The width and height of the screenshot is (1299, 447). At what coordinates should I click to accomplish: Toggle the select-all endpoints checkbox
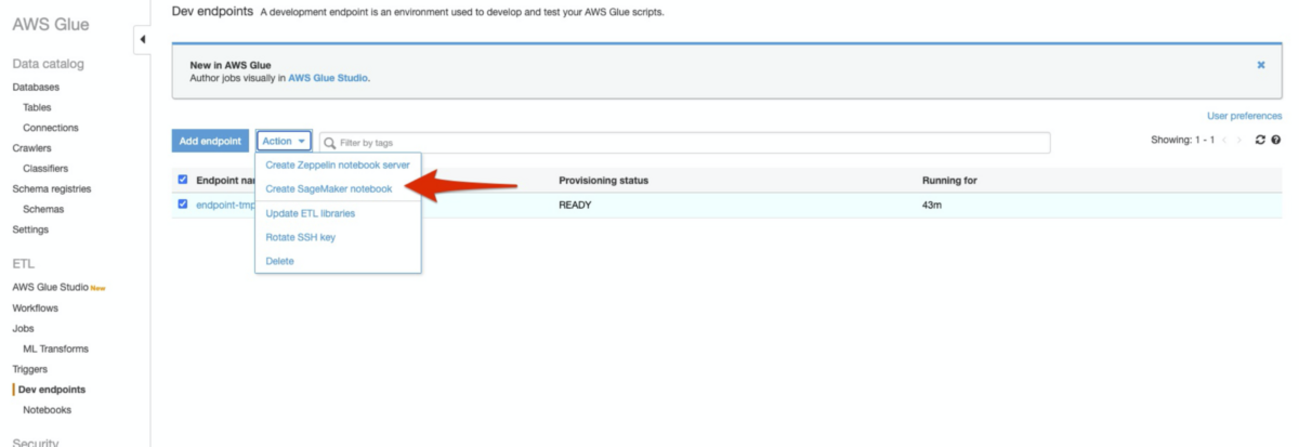[x=182, y=180]
